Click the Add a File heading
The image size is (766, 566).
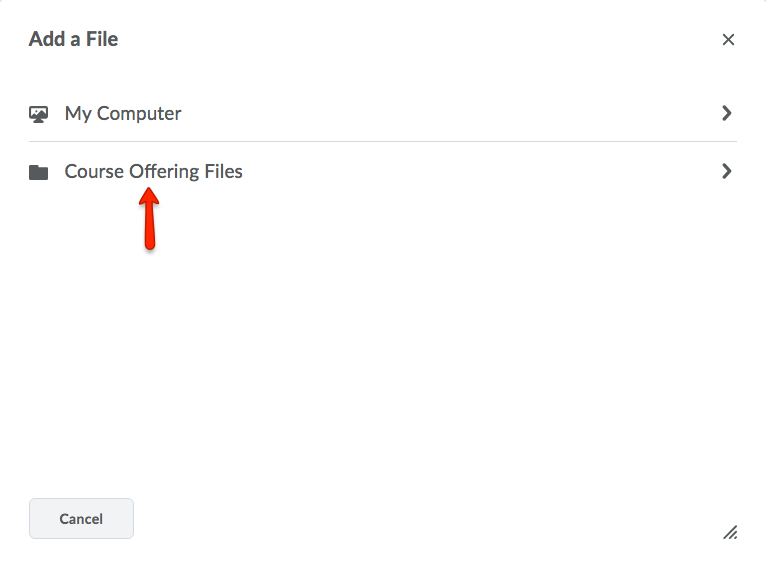coord(73,40)
